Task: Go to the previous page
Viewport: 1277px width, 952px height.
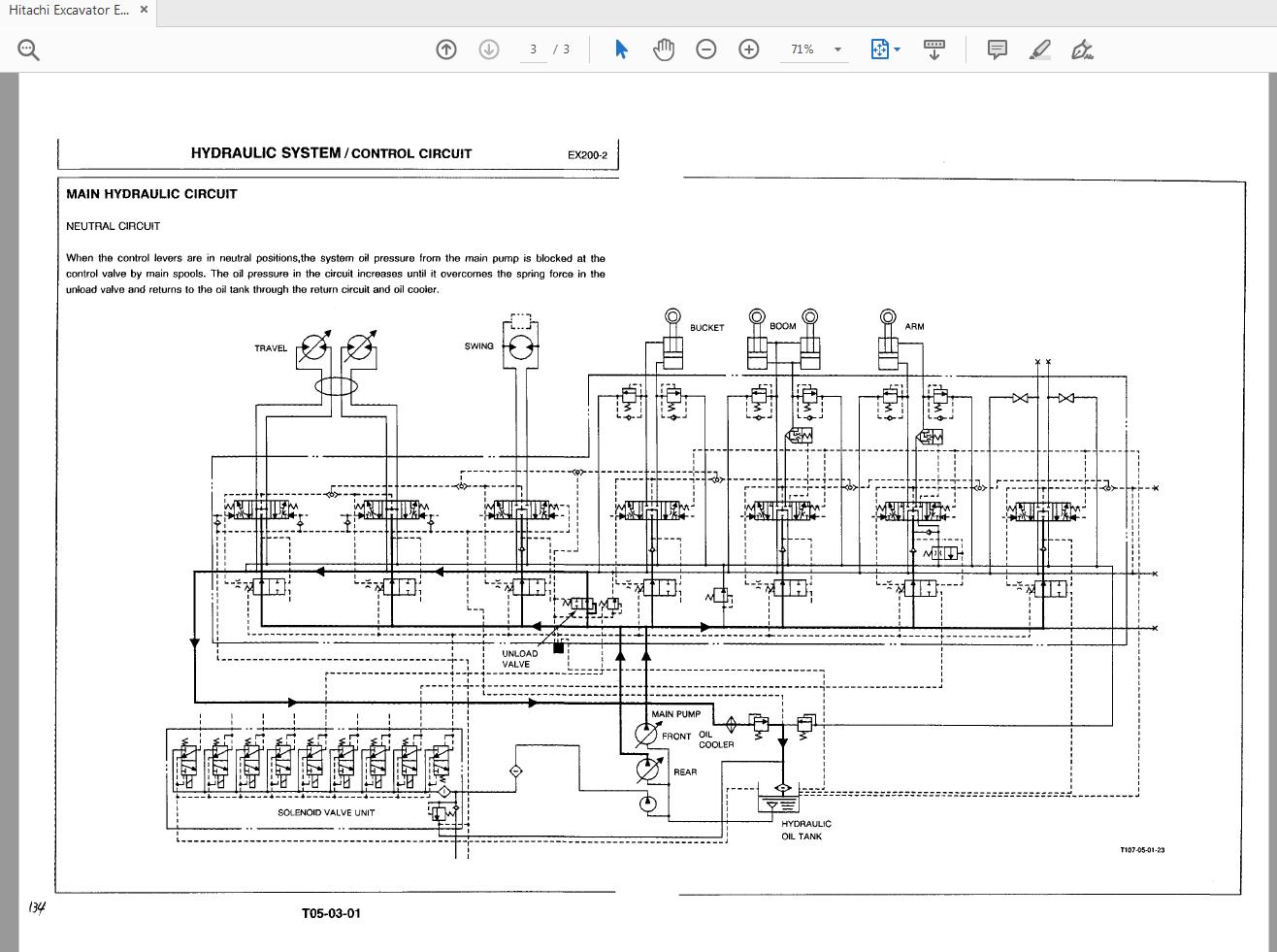Action: coord(446,49)
